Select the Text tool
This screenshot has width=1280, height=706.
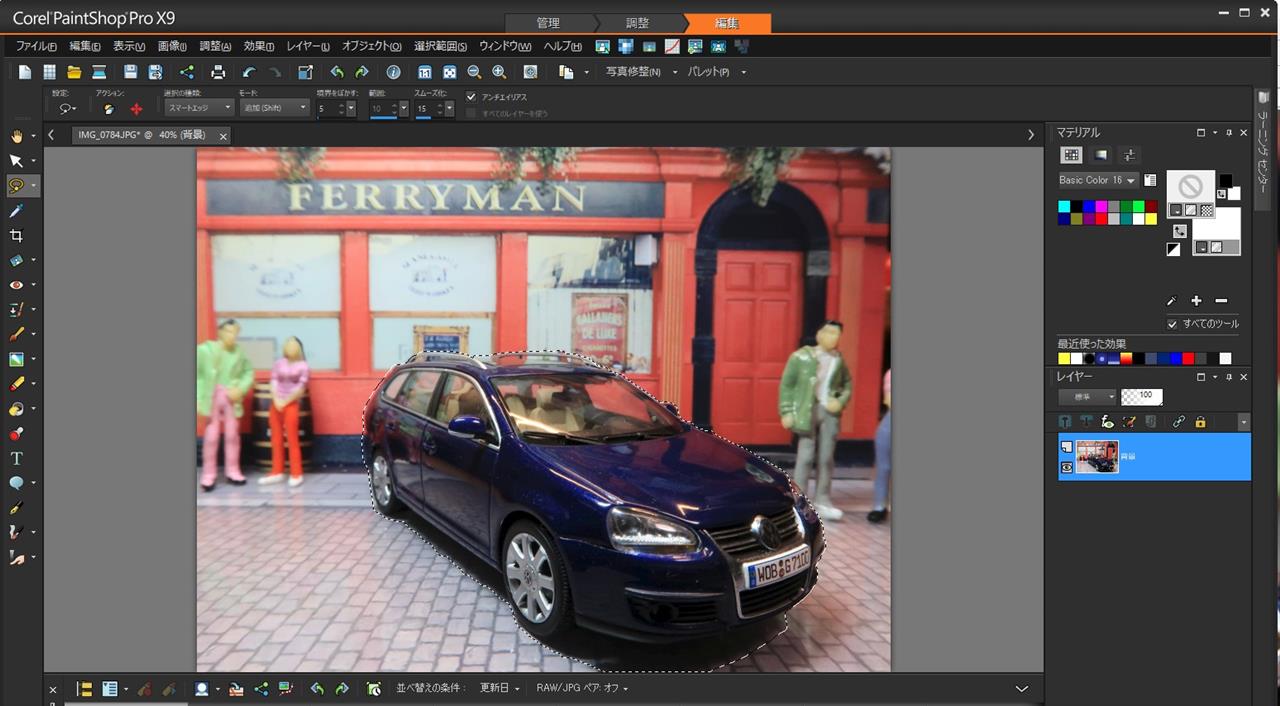pyautogui.click(x=16, y=458)
